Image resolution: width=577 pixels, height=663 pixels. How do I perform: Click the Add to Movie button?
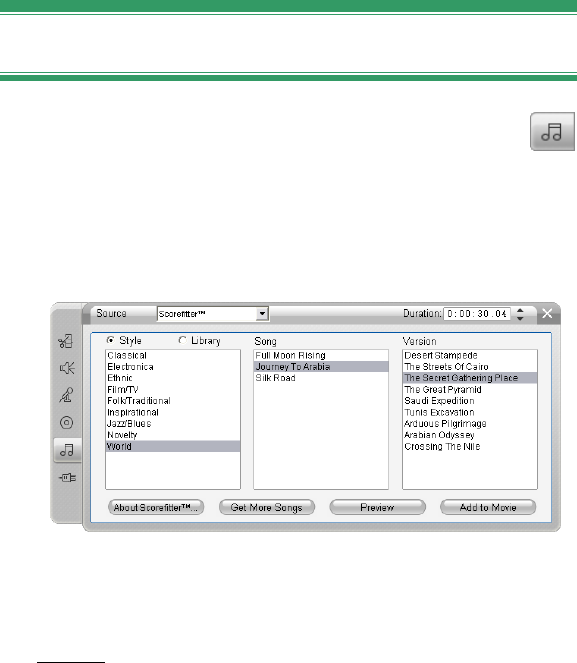[x=488, y=507]
